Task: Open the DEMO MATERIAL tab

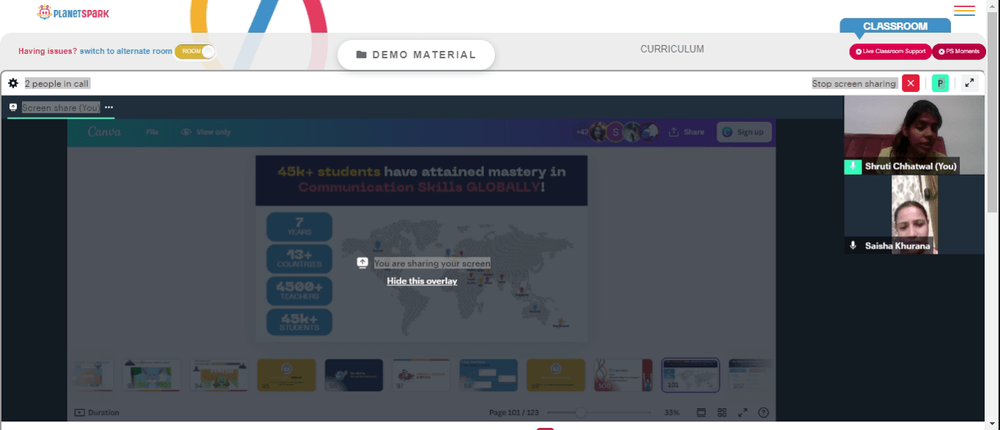Action: click(x=416, y=55)
